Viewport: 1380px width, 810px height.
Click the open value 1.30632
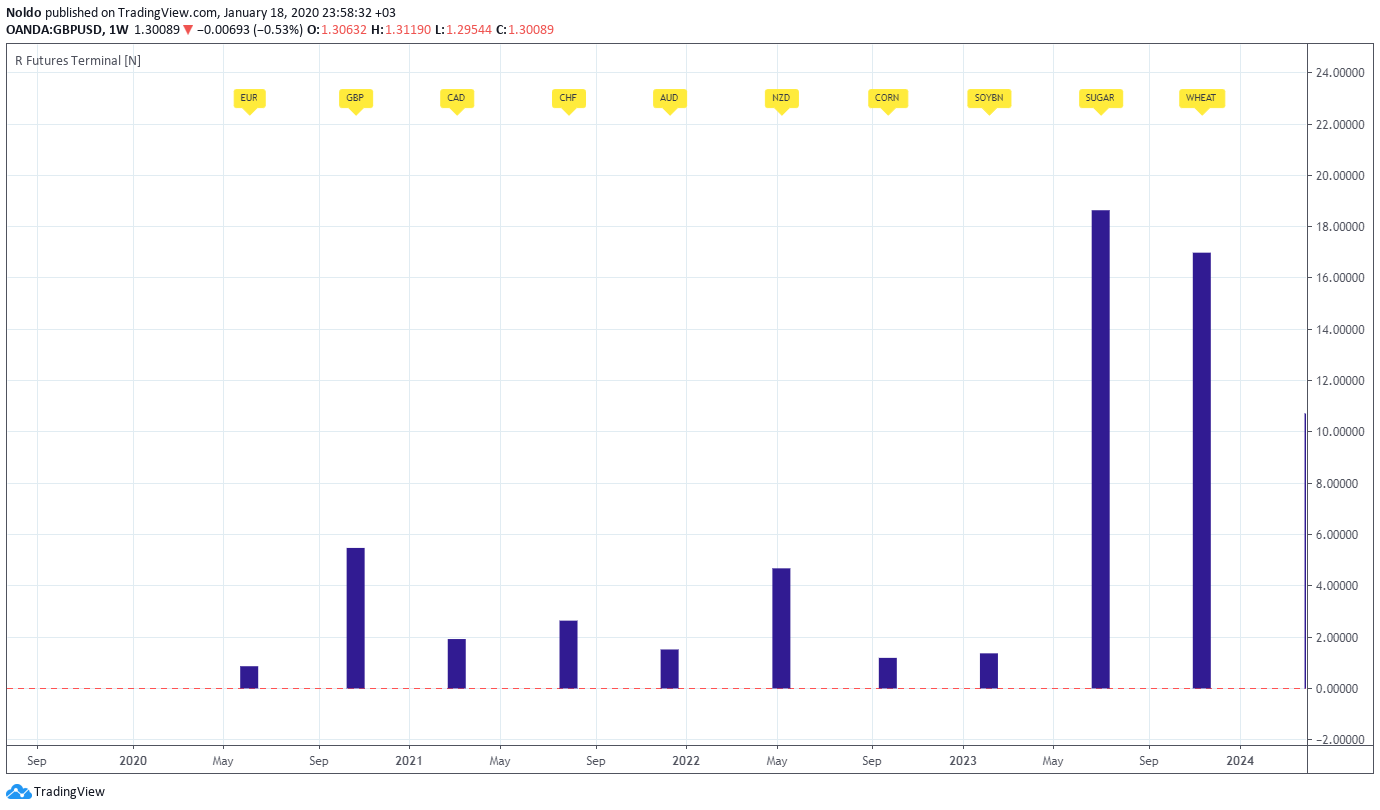[x=344, y=29]
